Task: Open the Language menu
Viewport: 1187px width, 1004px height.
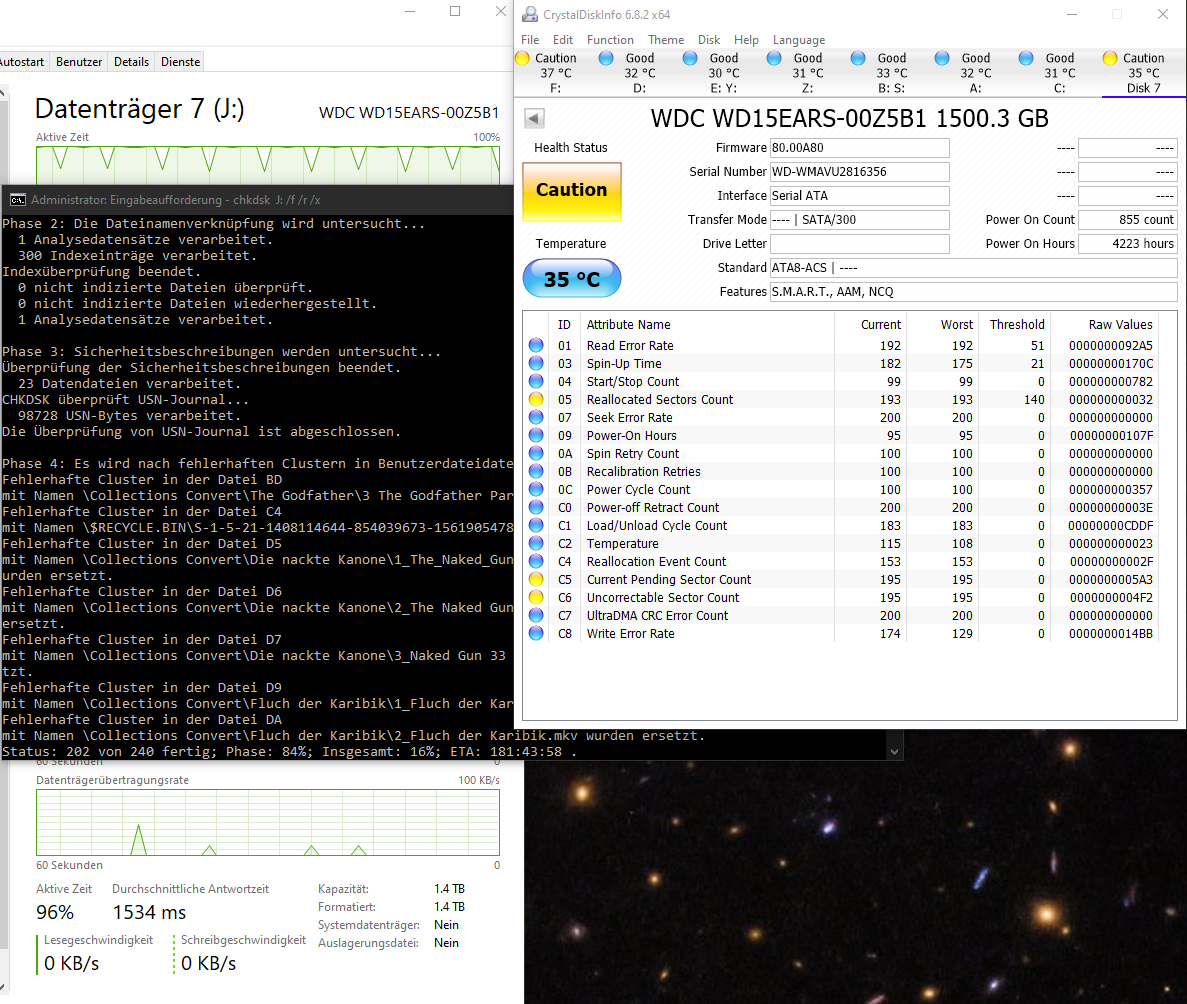Action: (x=799, y=39)
